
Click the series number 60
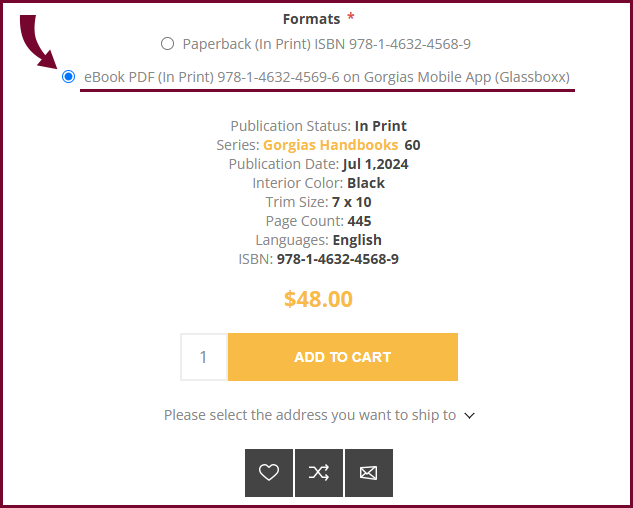click(x=412, y=145)
